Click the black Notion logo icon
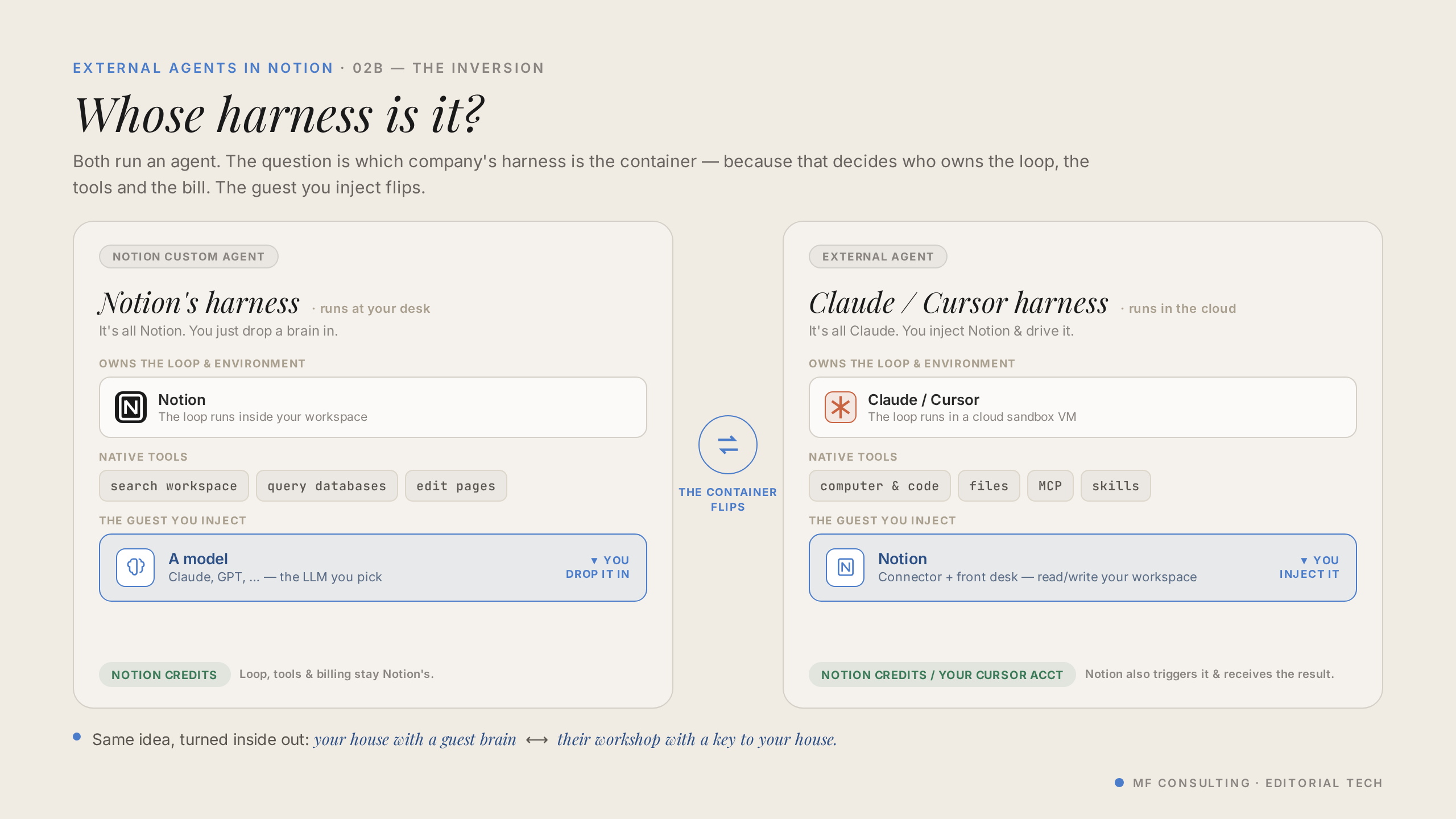1456x819 pixels. 131,407
